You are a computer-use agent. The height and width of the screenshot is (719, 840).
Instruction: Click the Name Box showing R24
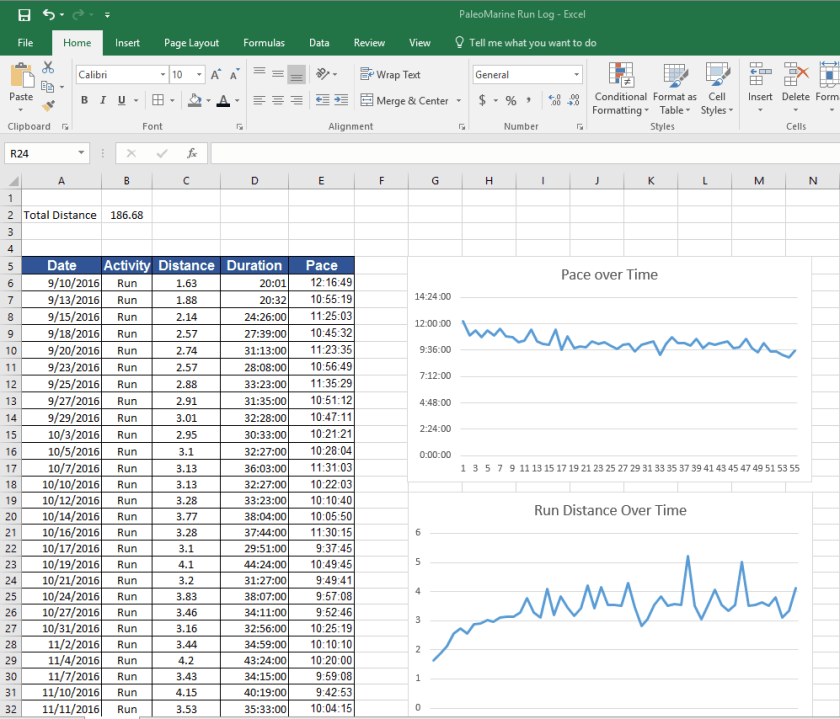click(40, 153)
